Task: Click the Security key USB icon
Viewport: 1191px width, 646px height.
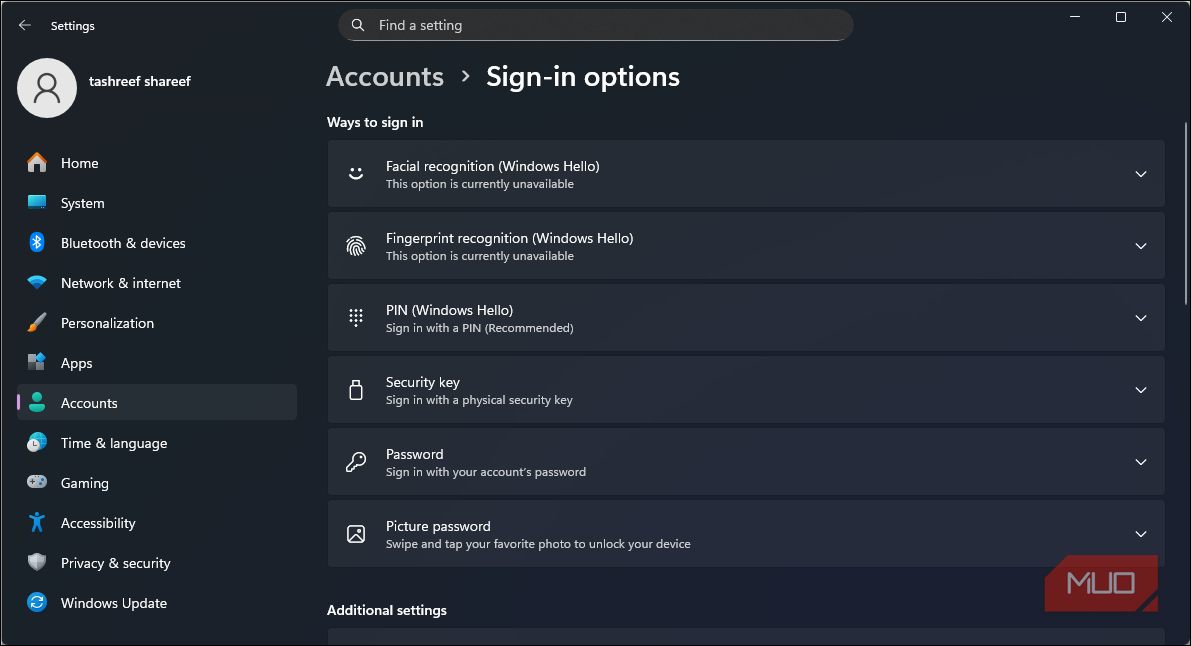Action: tap(355, 390)
